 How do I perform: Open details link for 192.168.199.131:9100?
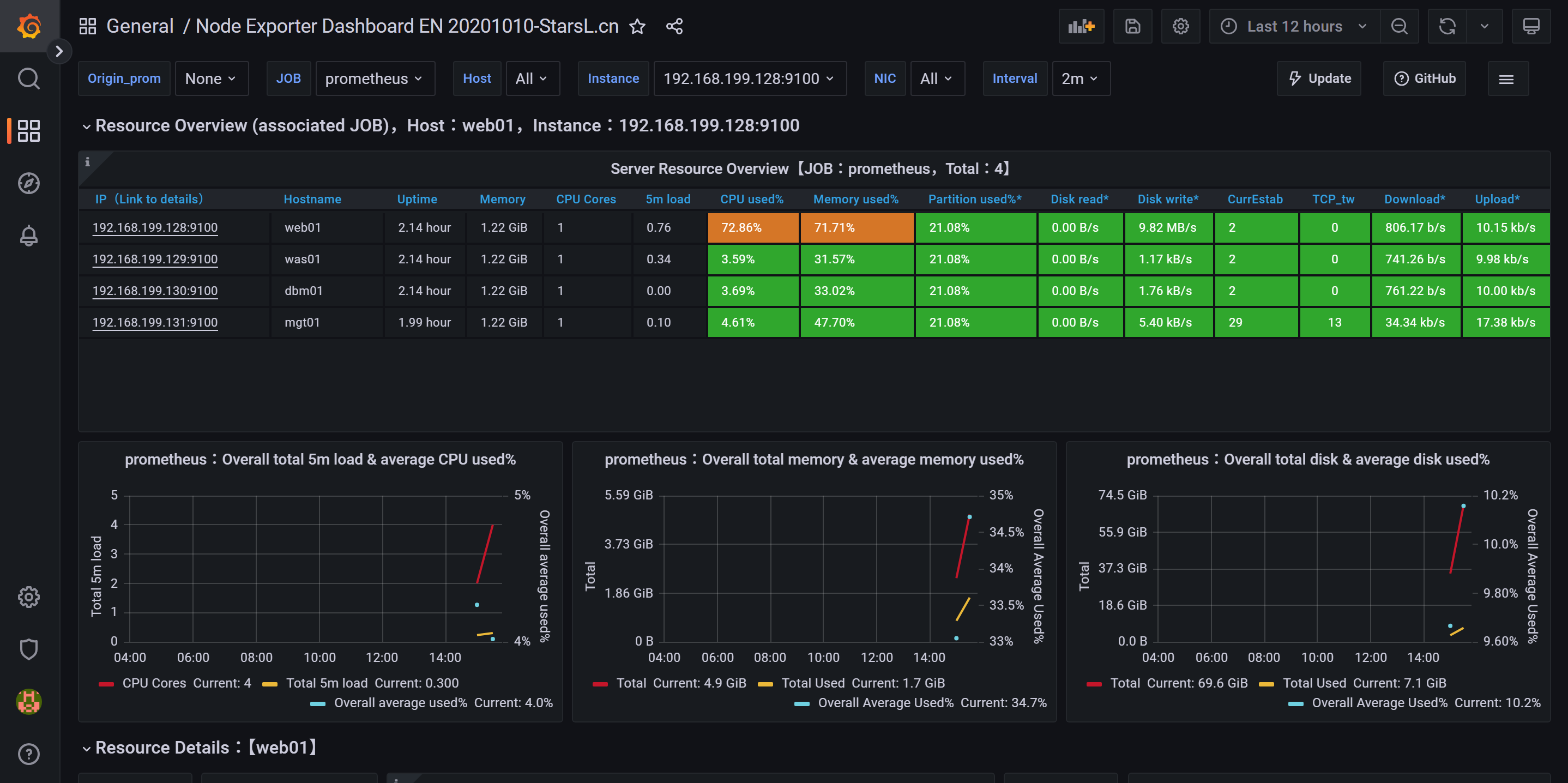click(155, 323)
